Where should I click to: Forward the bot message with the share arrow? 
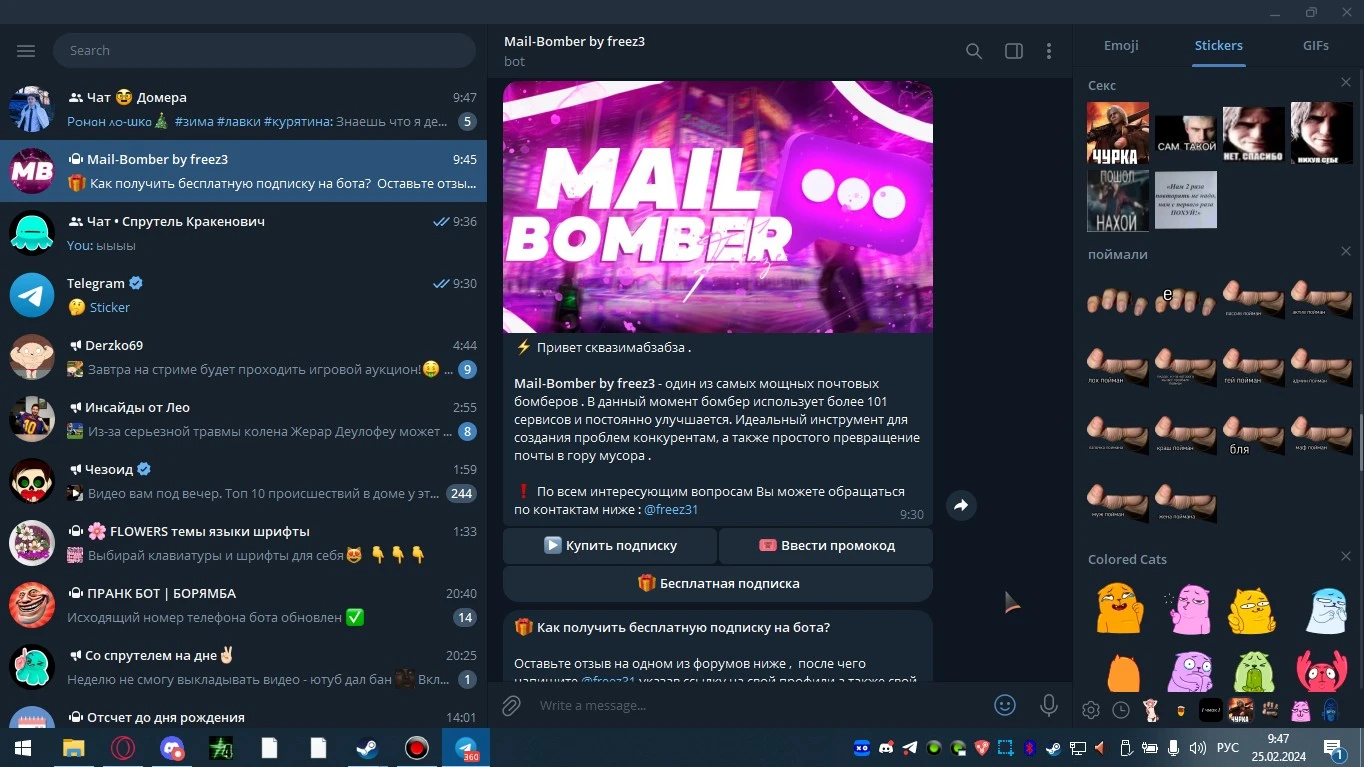point(961,506)
